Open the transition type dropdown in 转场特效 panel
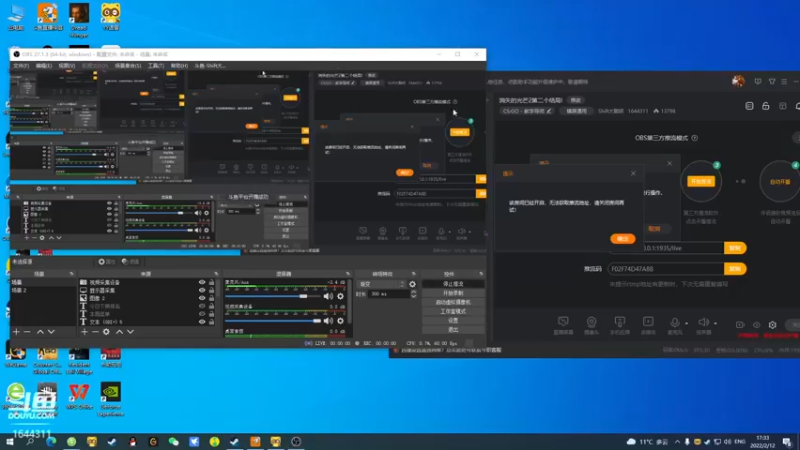The width and height of the screenshot is (800, 450). tap(382, 284)
